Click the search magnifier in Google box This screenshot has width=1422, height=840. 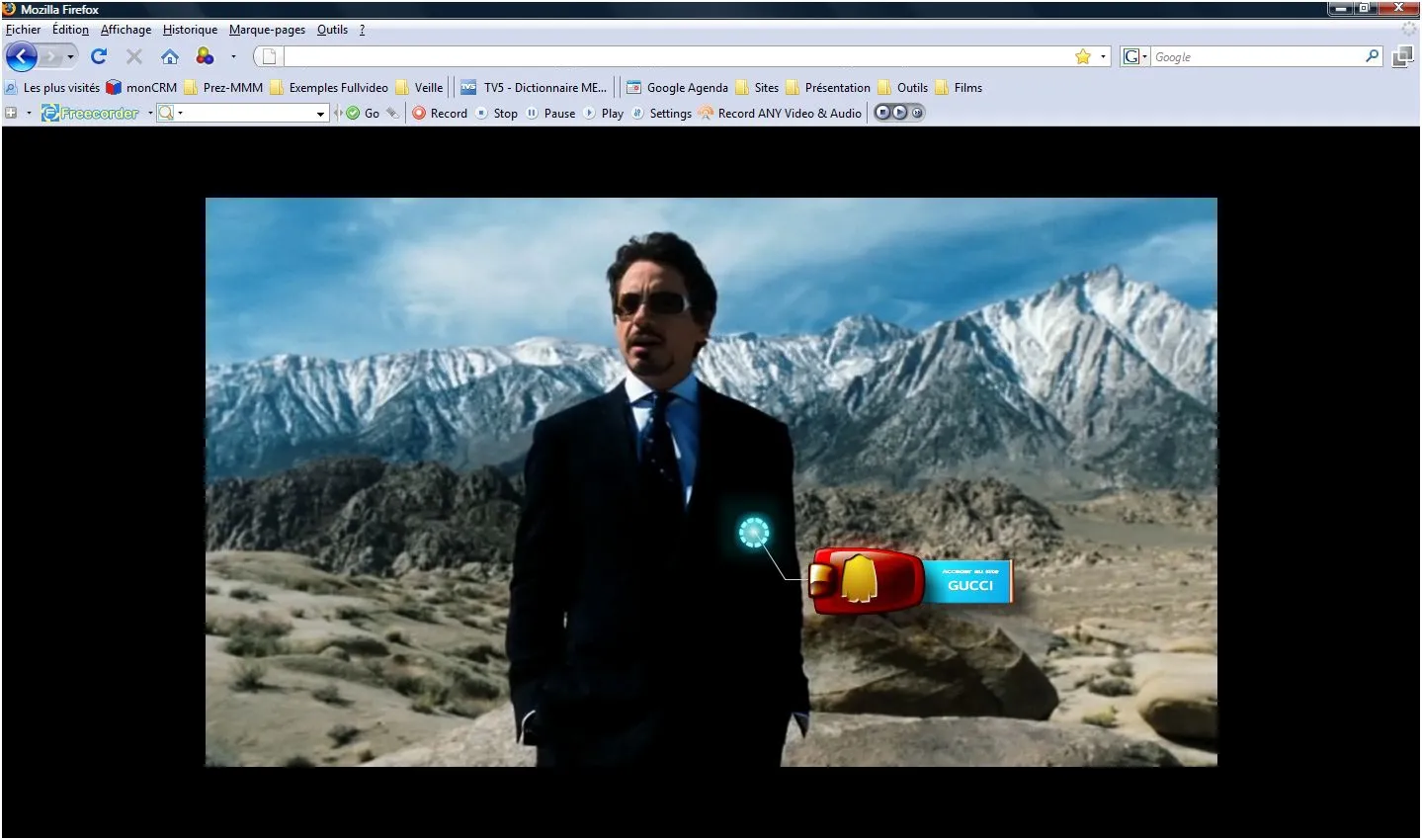[x=1373, y=56]
